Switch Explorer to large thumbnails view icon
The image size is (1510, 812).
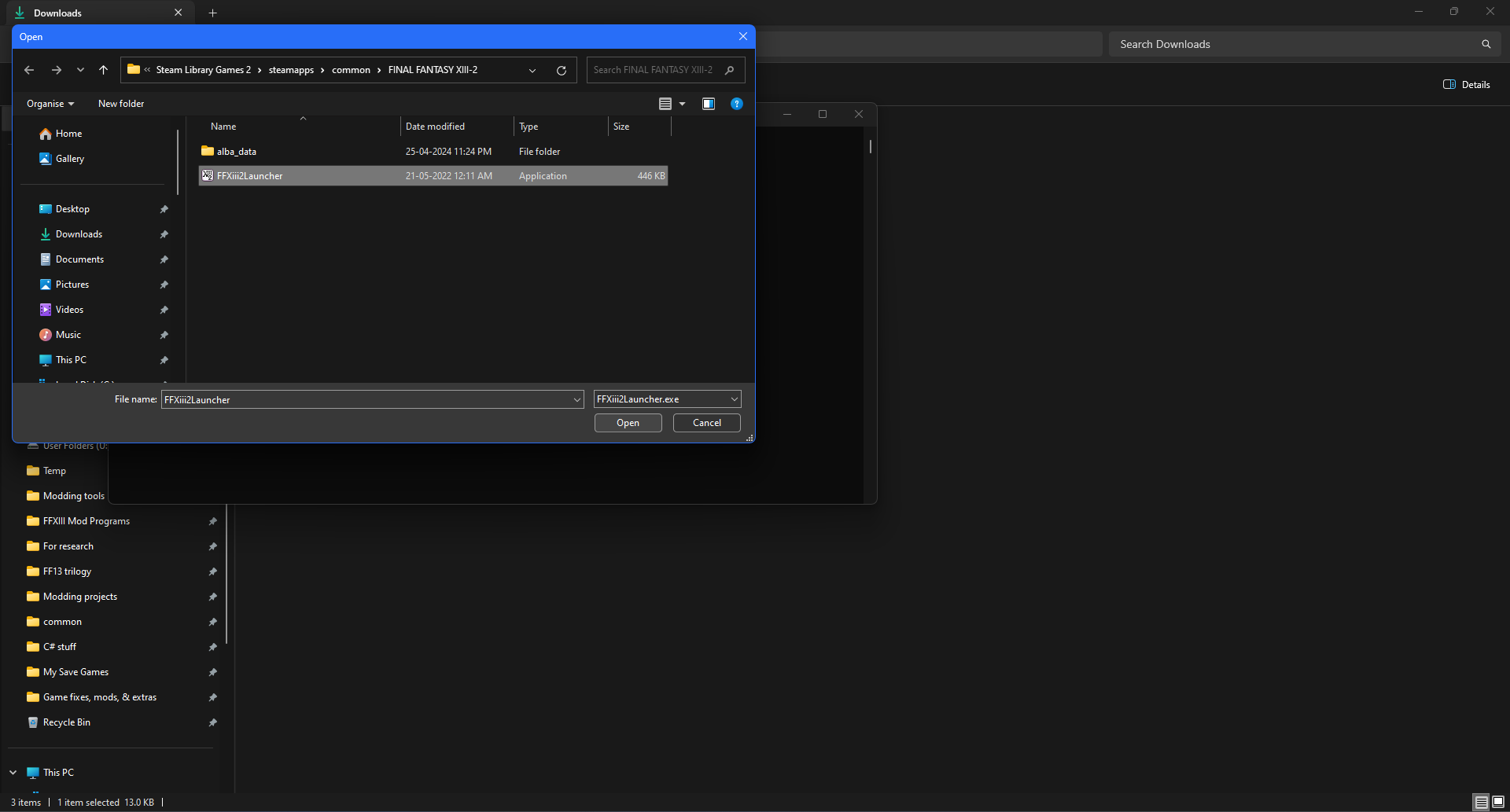pyautogui.click(x=1498, y=802)
